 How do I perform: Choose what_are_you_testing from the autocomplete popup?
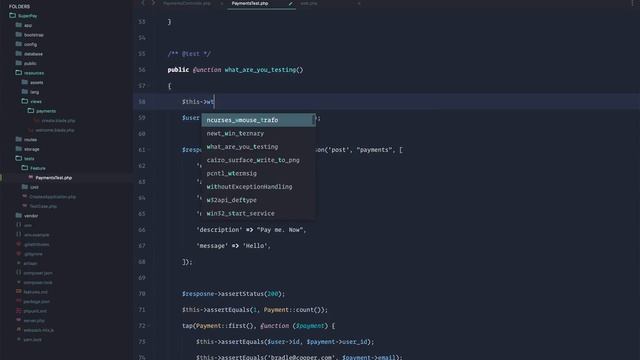point(258,147)
